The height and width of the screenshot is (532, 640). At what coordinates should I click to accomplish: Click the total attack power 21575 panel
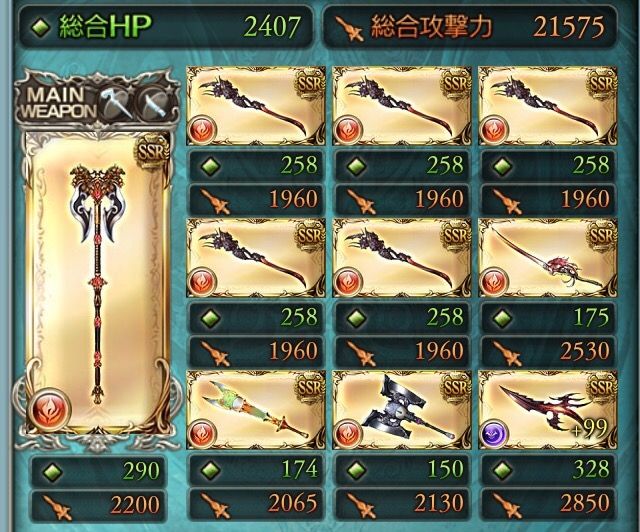[x=469, y=27]
